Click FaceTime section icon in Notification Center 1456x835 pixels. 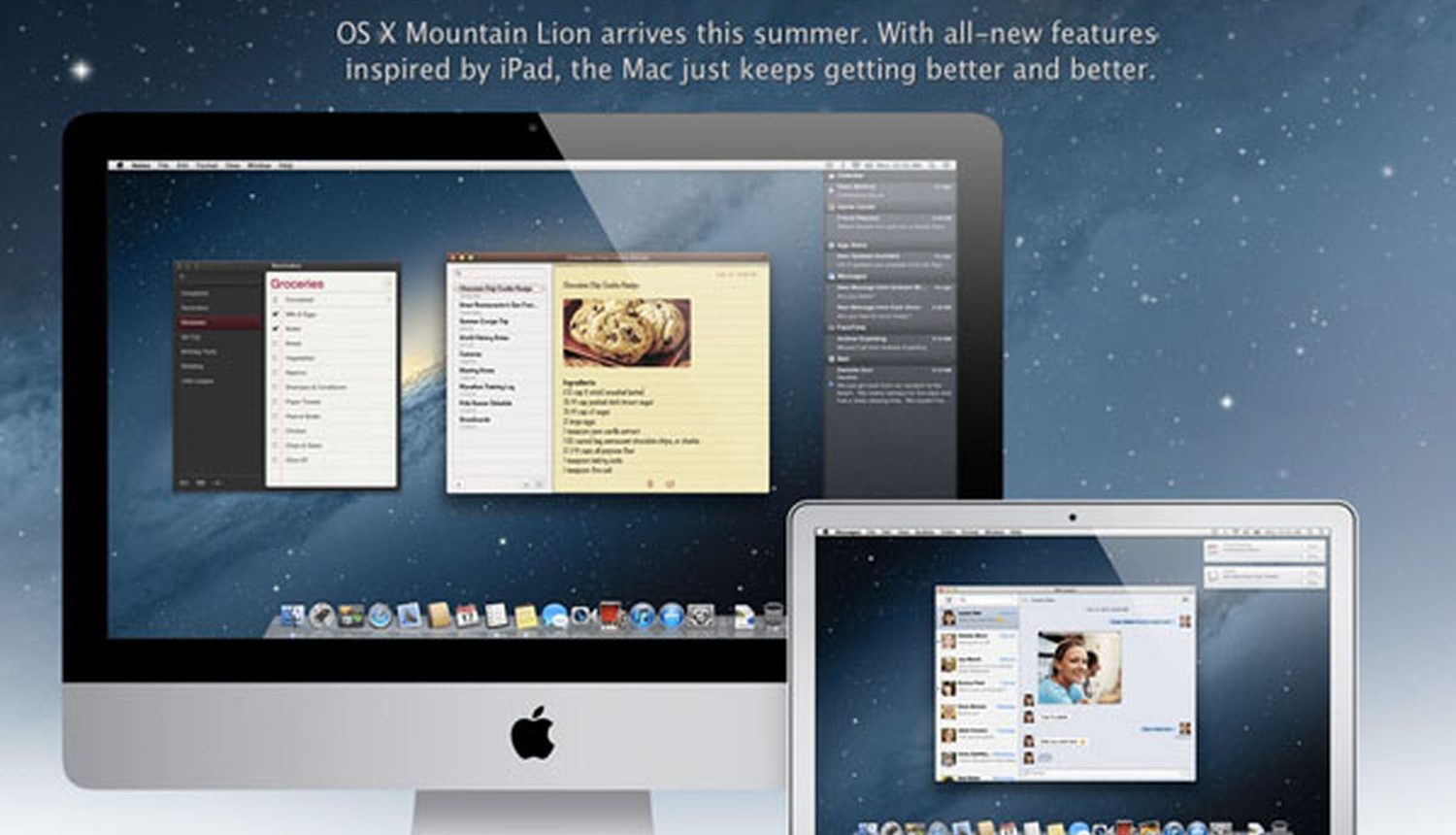(832, 328)
